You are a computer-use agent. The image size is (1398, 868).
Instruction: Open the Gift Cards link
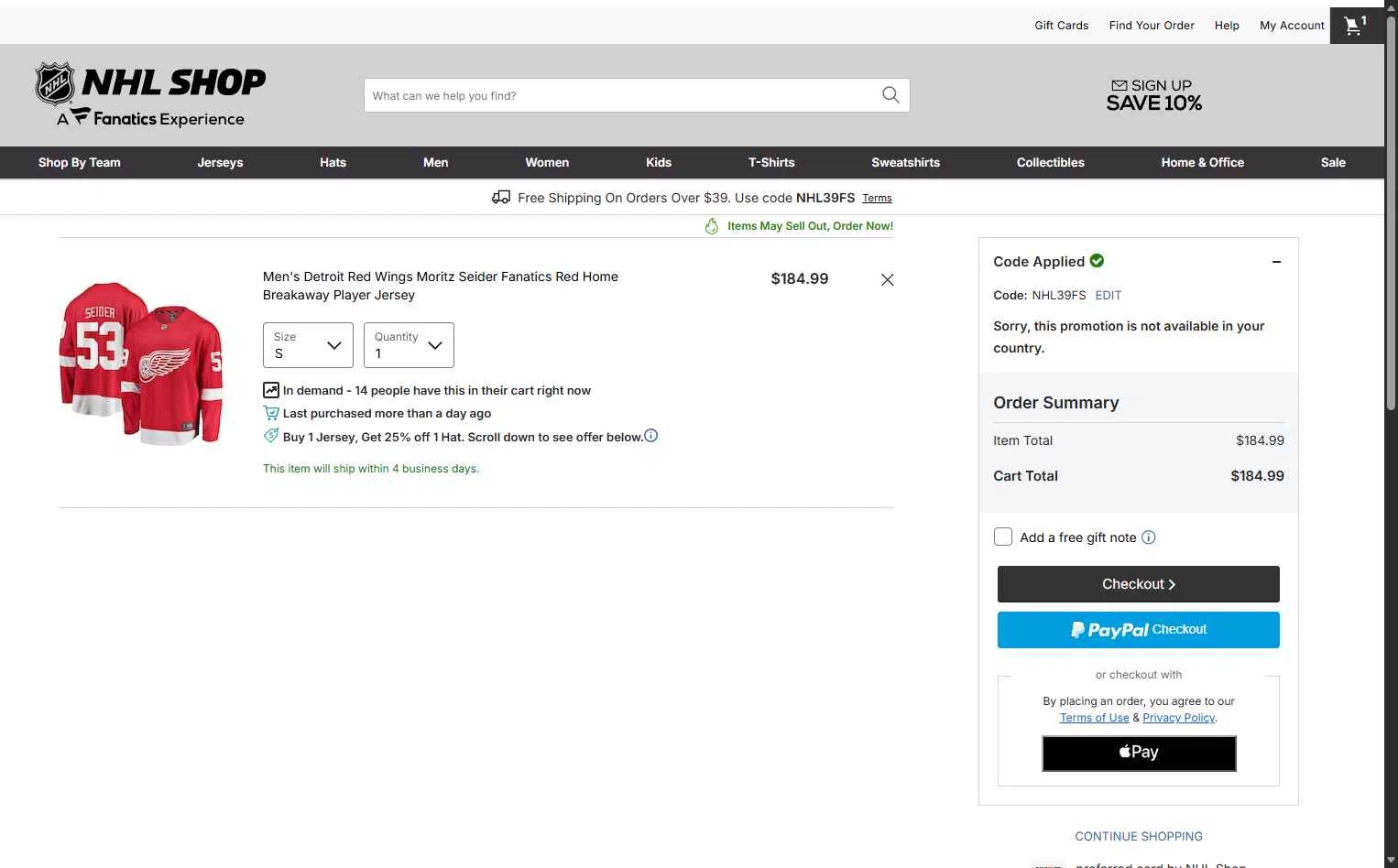(1062, 26)
